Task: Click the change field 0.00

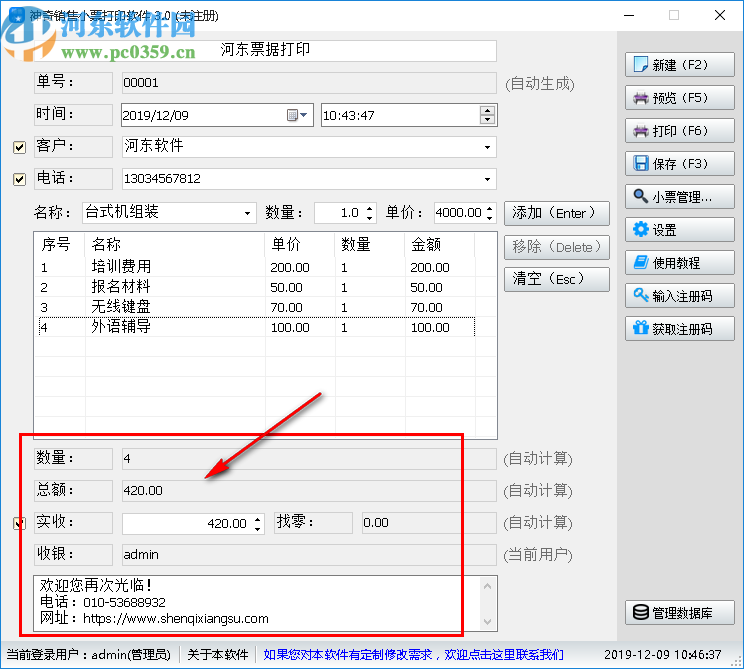Action: (429, 523)
